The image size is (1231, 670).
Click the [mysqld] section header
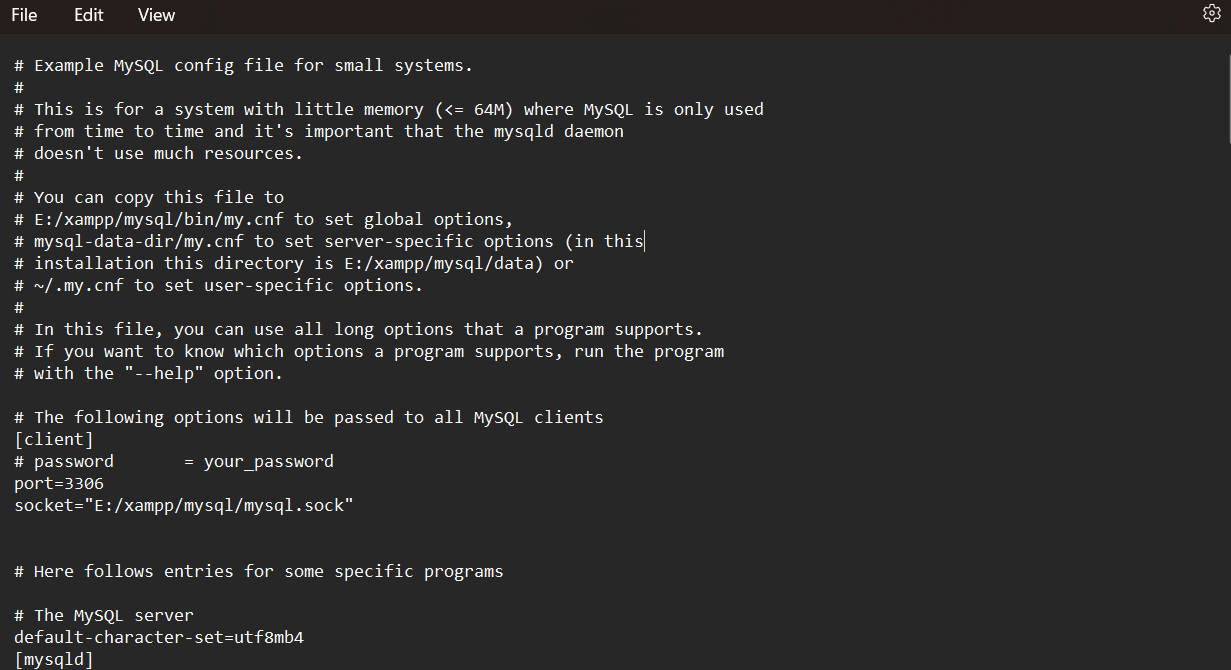[54, 659]
